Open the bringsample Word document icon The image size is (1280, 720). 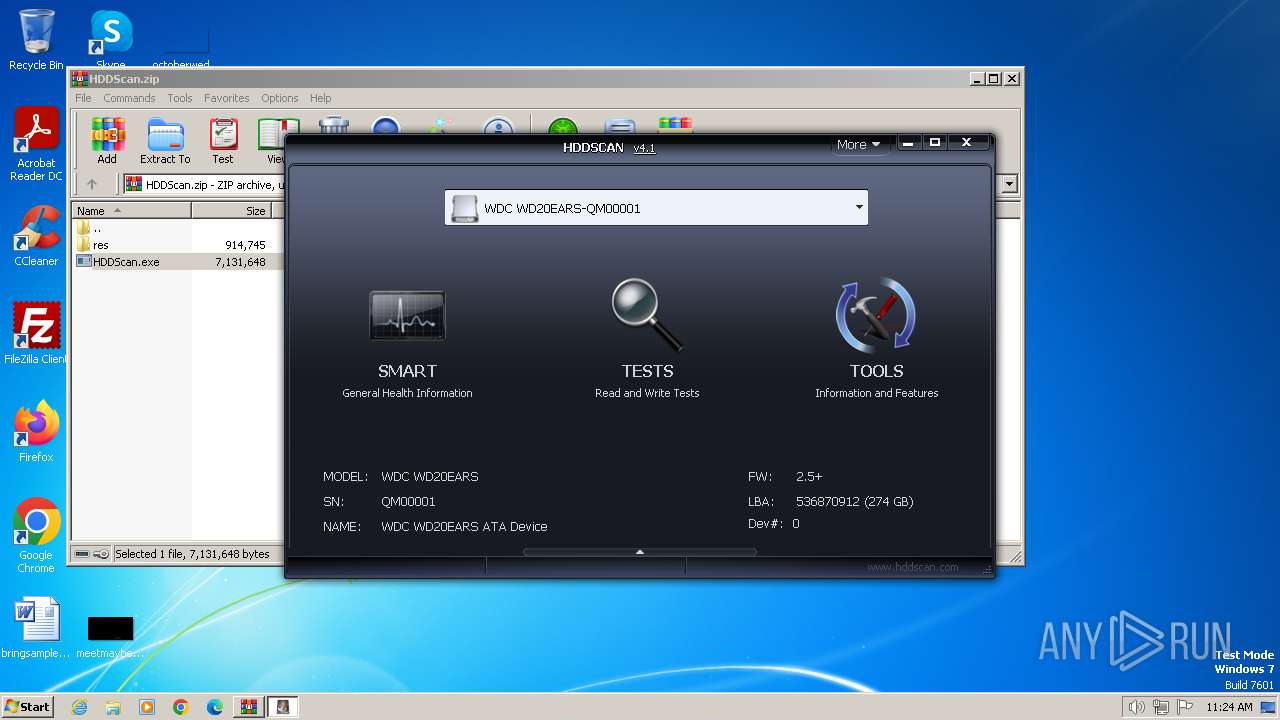point(36,628)
